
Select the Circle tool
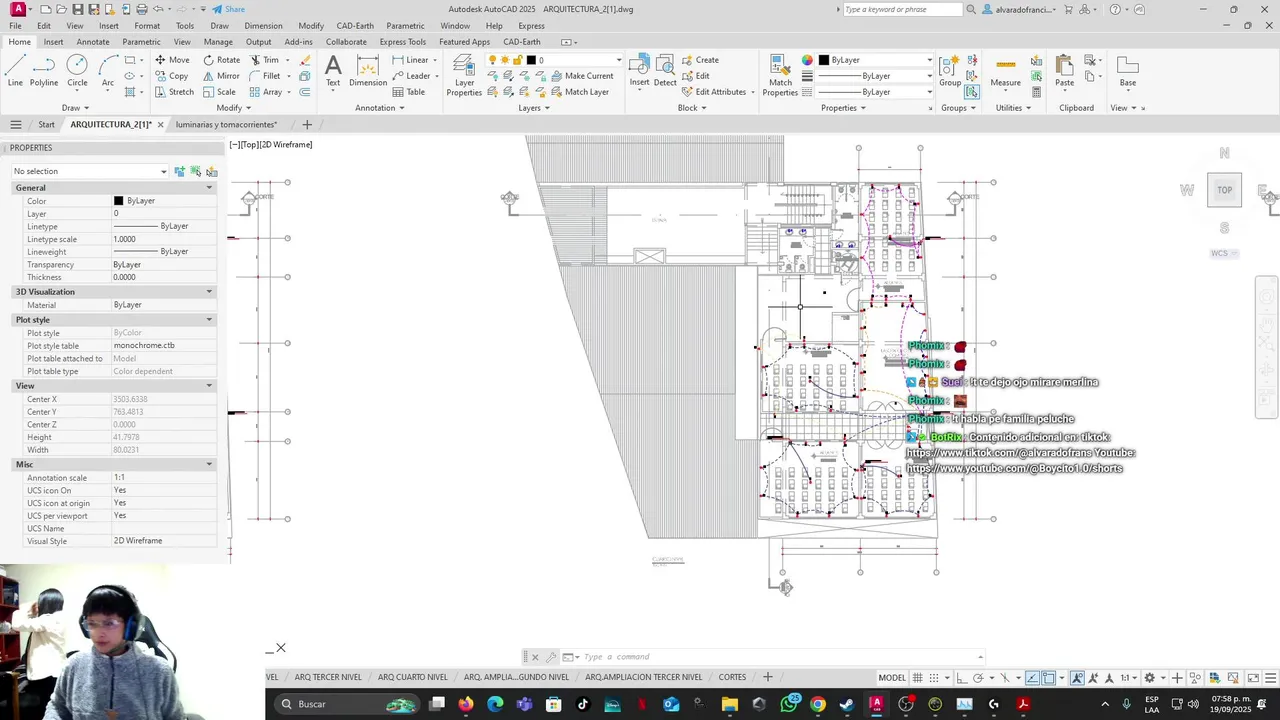click(x=77, y=70)
